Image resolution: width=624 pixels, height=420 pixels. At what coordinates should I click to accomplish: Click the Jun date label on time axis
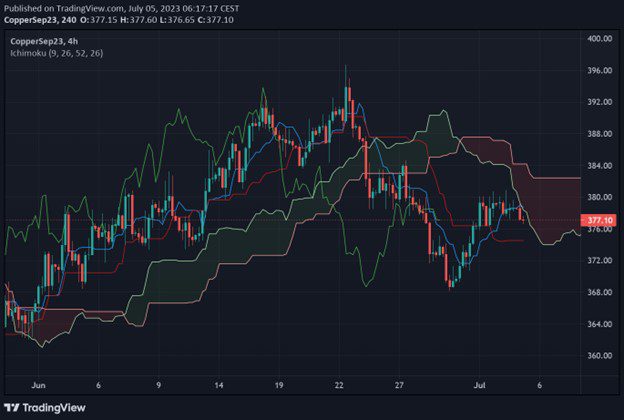point(39,385)
